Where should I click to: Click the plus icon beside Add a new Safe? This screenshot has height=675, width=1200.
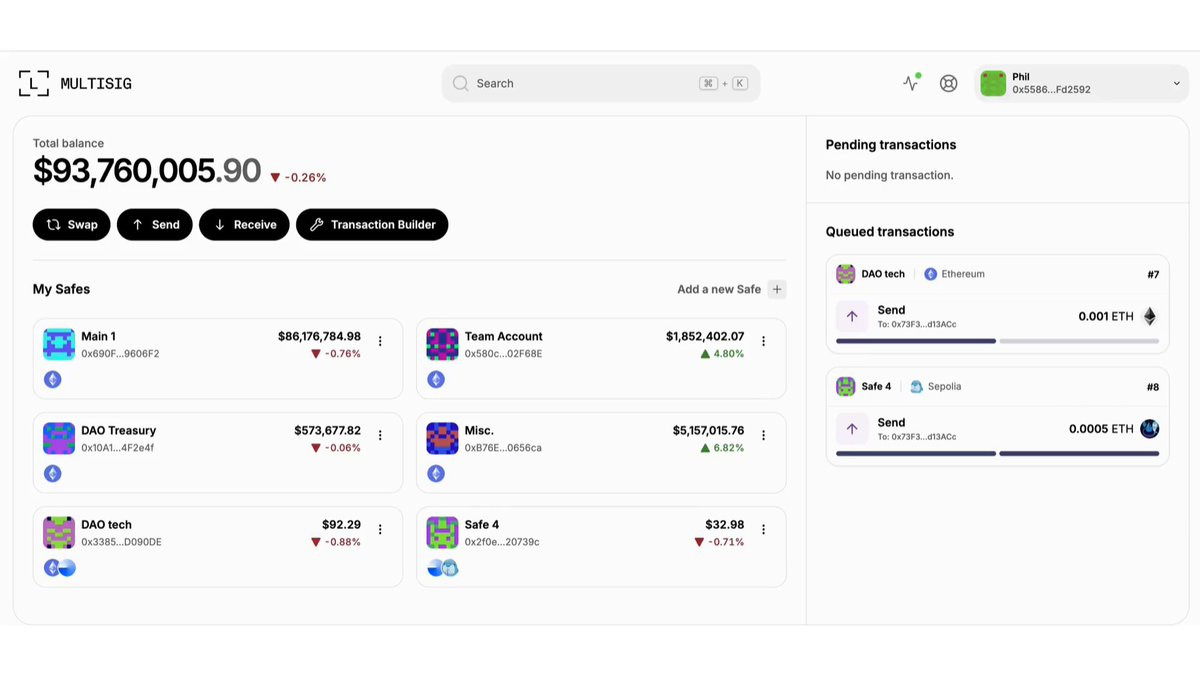pos(777,289)
